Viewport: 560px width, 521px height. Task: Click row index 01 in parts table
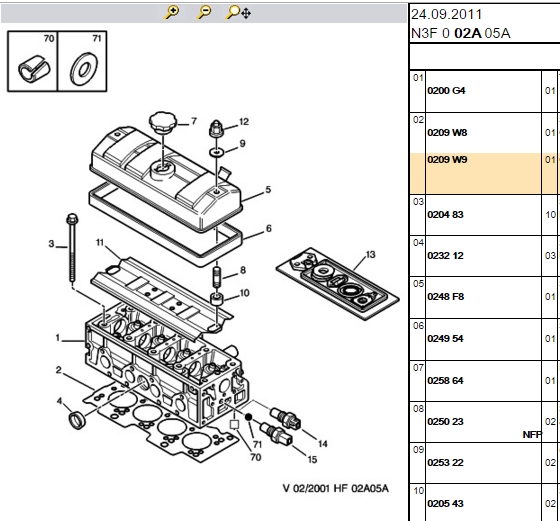coord(418,78)
